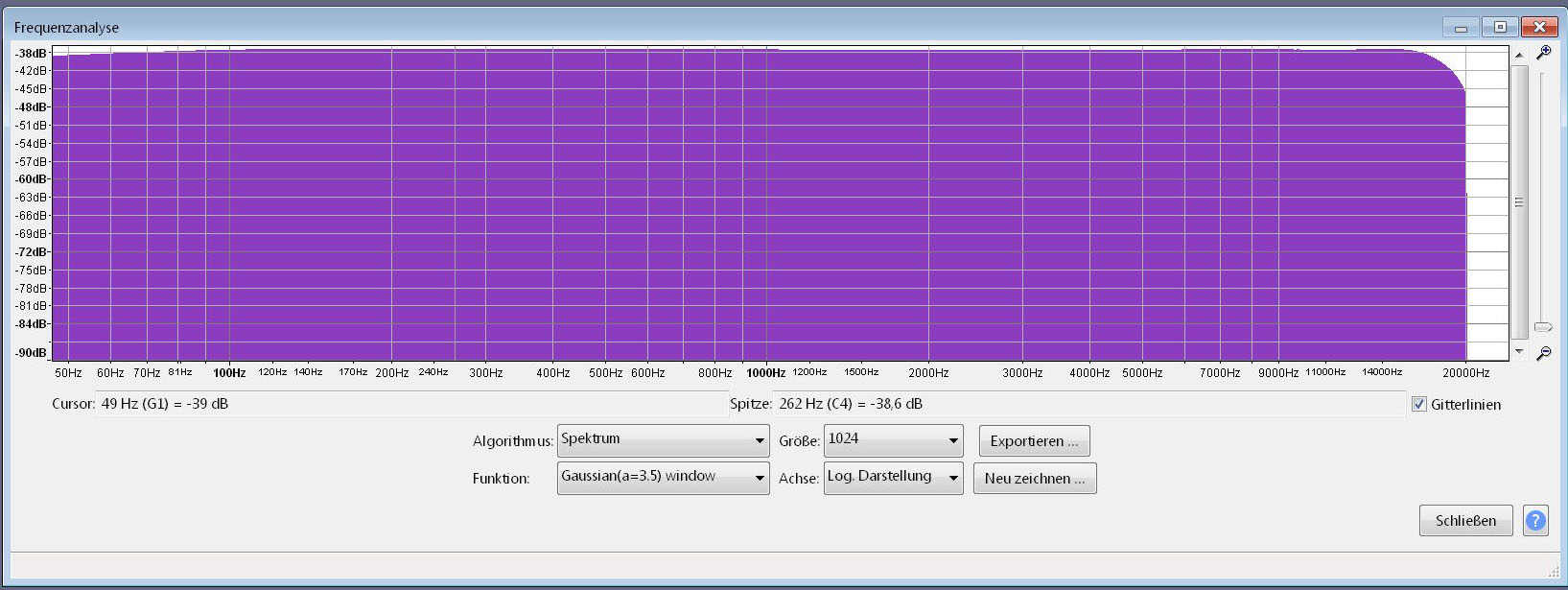This screenshot has width=1568, height=590.
Task: Open the Größe dropdown showing 1024
Action: [x=893, y=440]
